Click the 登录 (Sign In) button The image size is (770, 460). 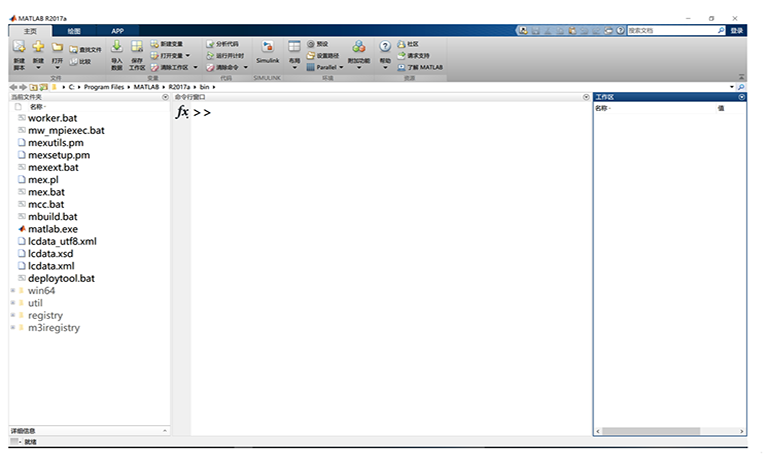pyautogui.click(x=737, y=31)
